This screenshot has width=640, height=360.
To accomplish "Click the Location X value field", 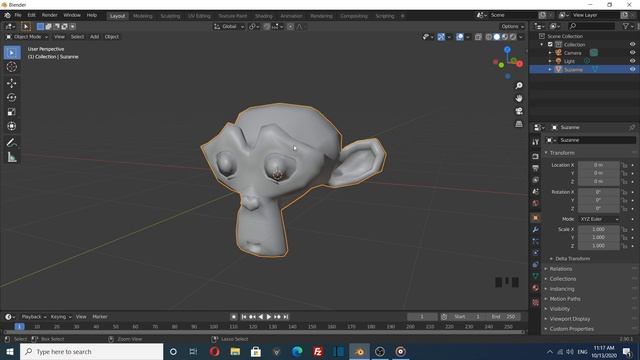I will tap(598, 165).
